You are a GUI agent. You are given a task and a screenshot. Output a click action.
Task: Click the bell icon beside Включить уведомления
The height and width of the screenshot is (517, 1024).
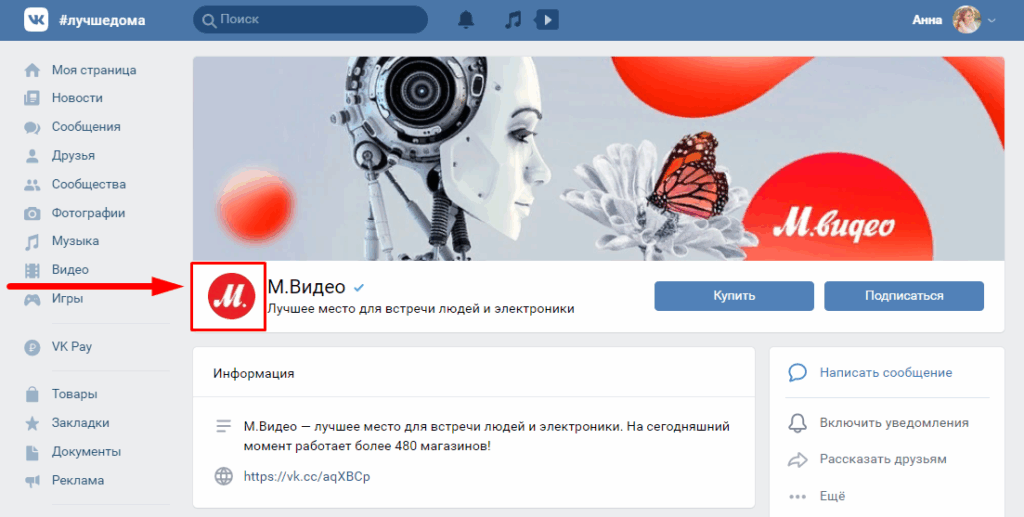click(x=797, y=423)
